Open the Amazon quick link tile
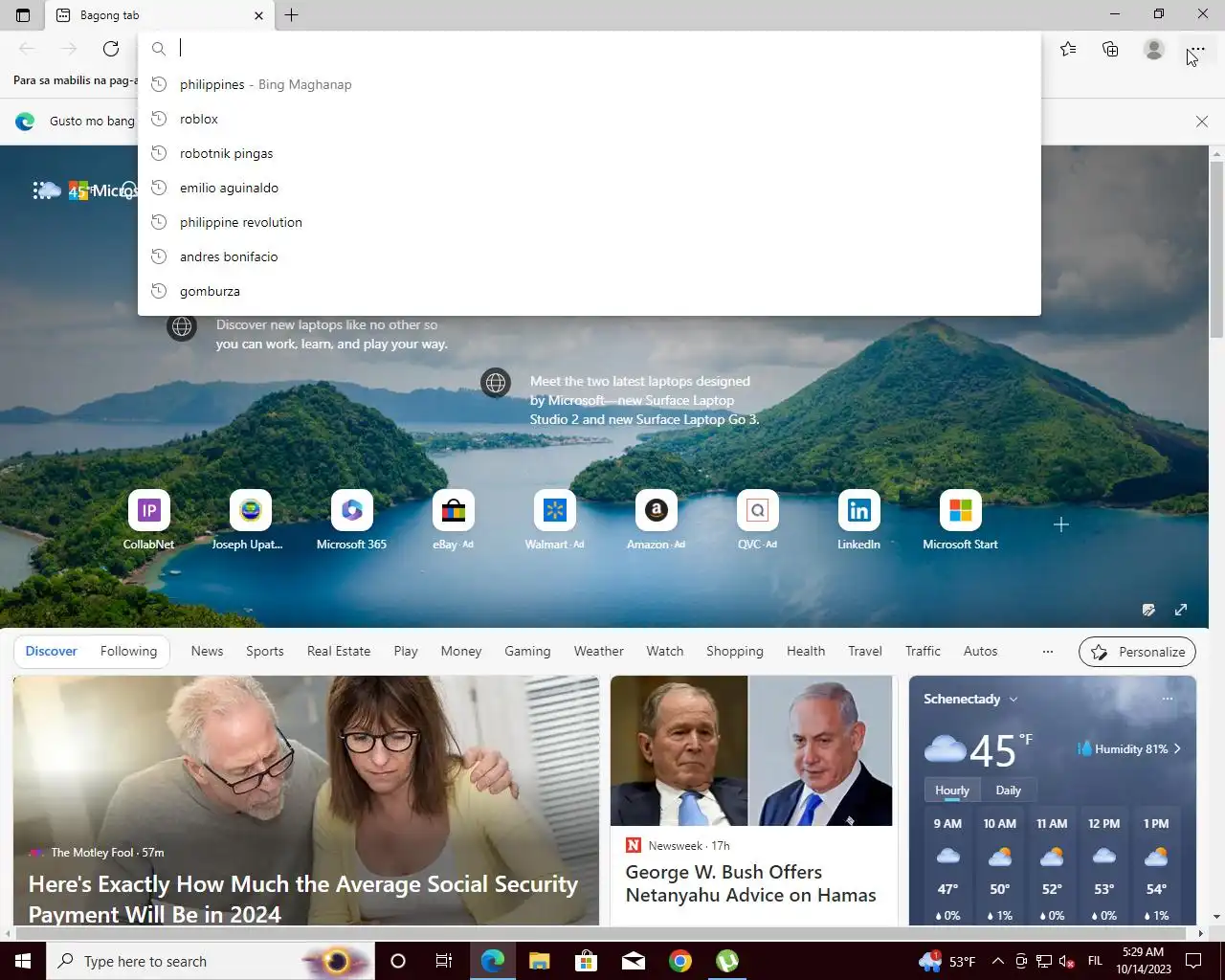 [656, 521]
